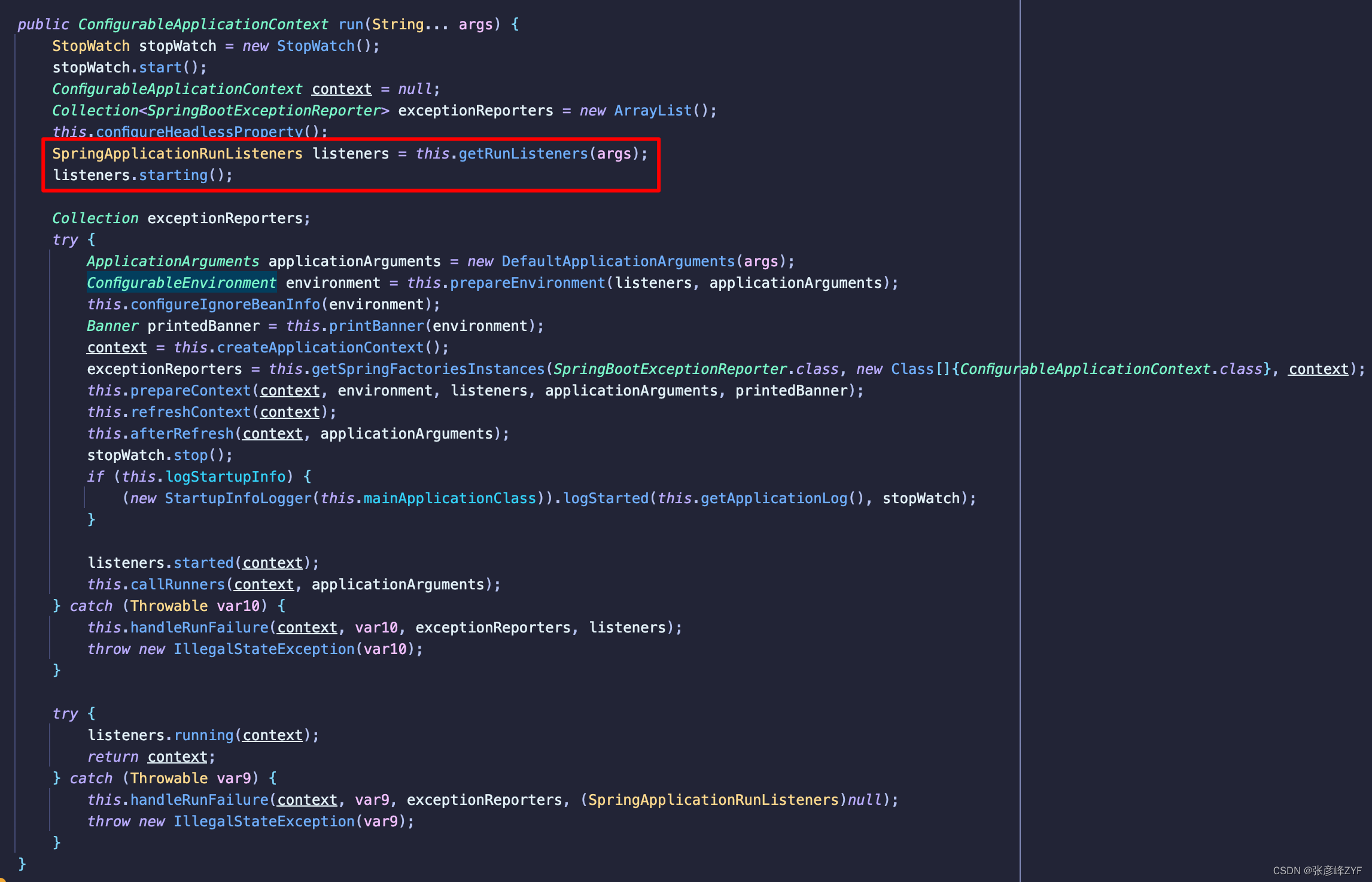The height and width of the screenshot is (882, 1372).
Task: Click listeners.started(context) call
Action: point(203,563)
